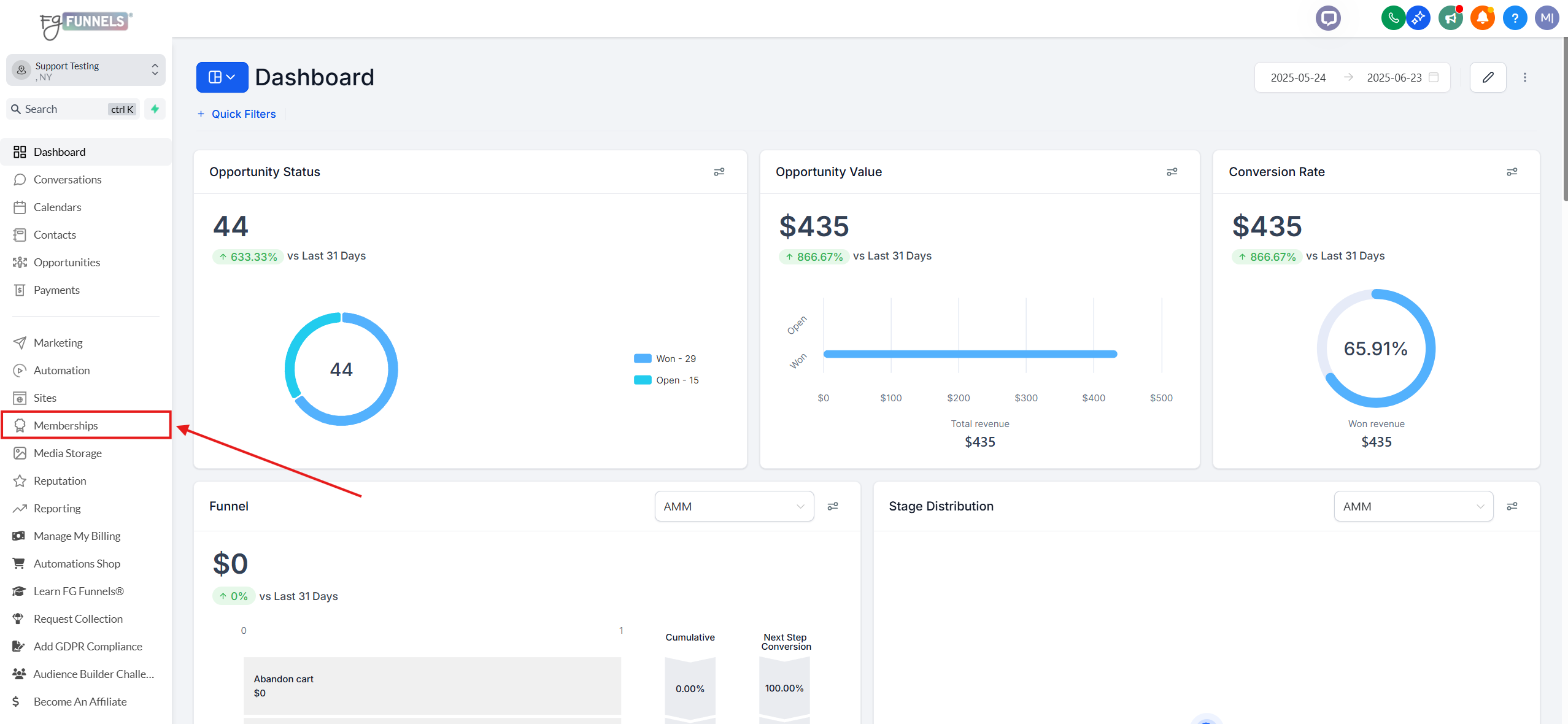Click the 'Won - 29' legend label
Image resolution: width=1568 pixels, height=724 pixels.
tap(676, 358)
